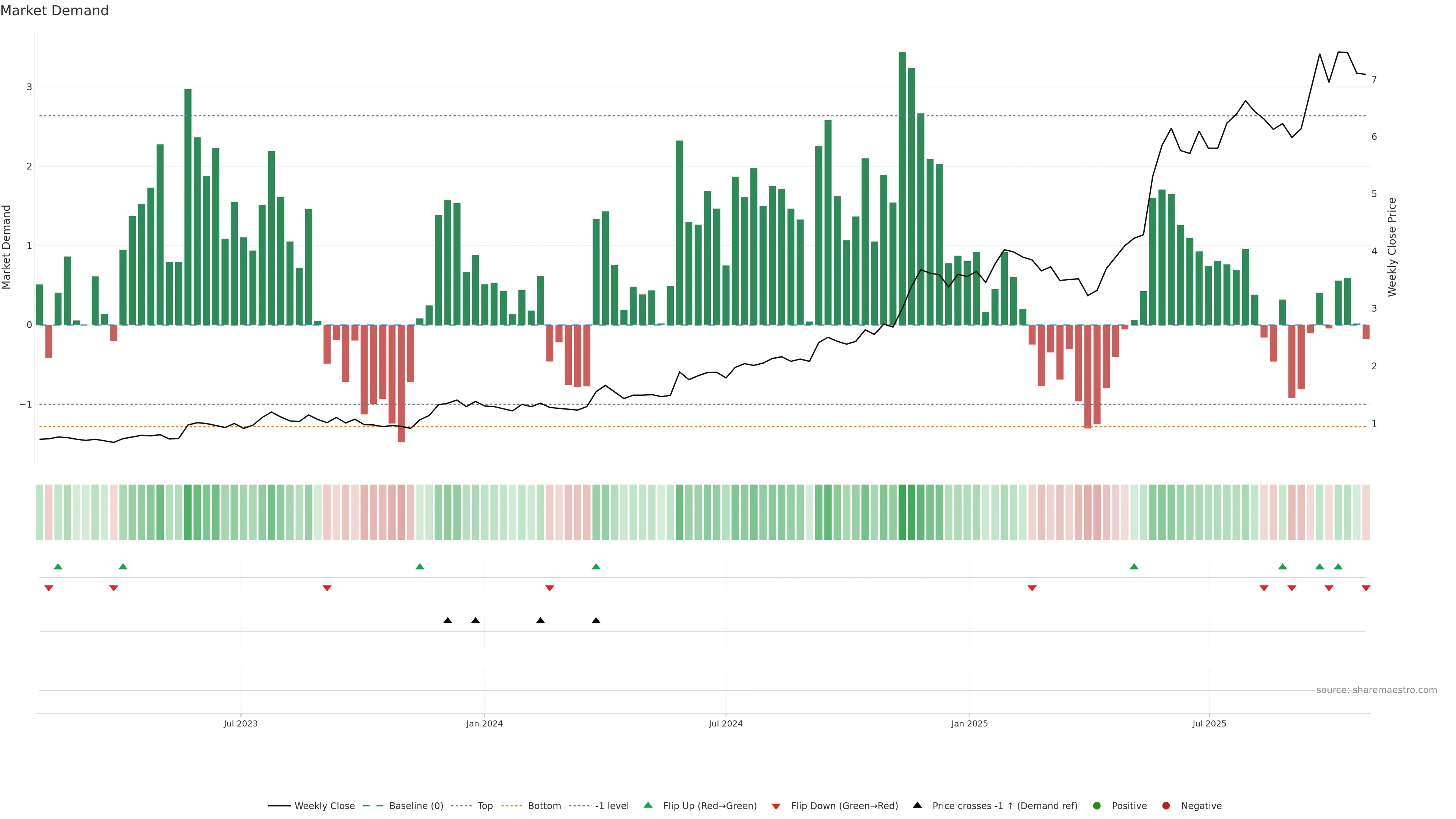Click the red Flip Down triangle legend icon

coord(776,806)
